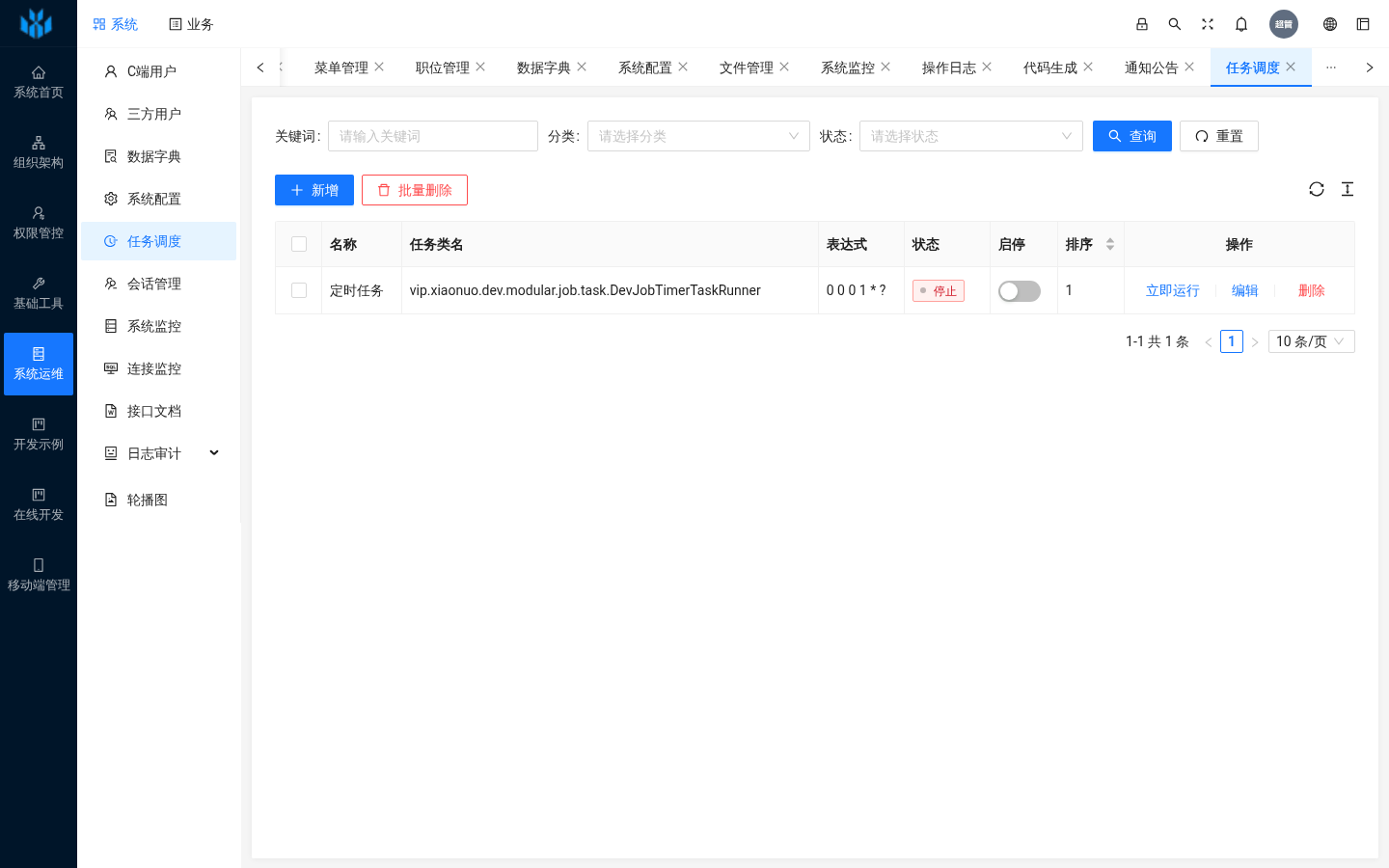Open 权限管控 module
The image size is (1389, 868).
pos(39,223)
